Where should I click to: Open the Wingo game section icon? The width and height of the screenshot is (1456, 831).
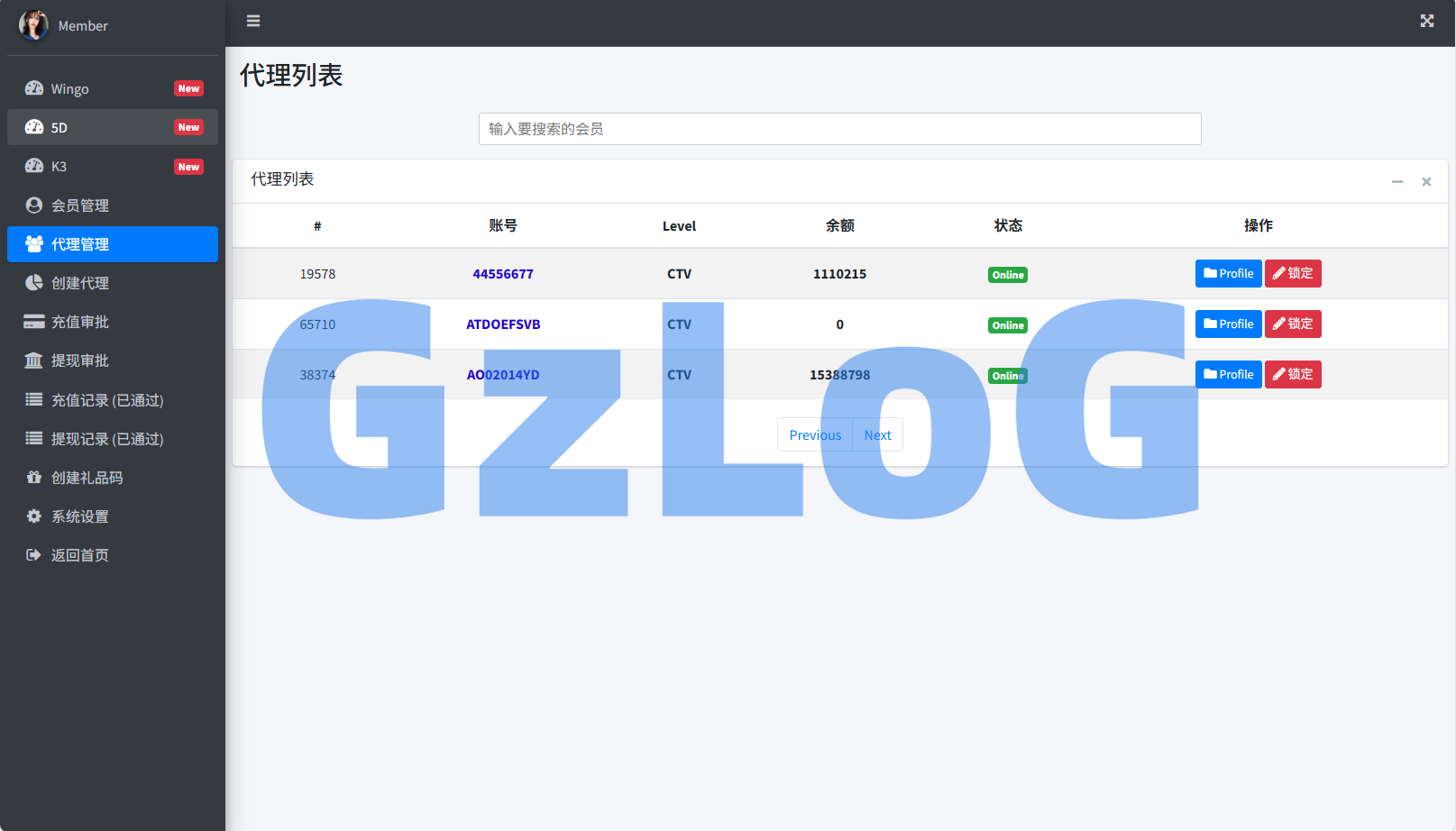33,87
